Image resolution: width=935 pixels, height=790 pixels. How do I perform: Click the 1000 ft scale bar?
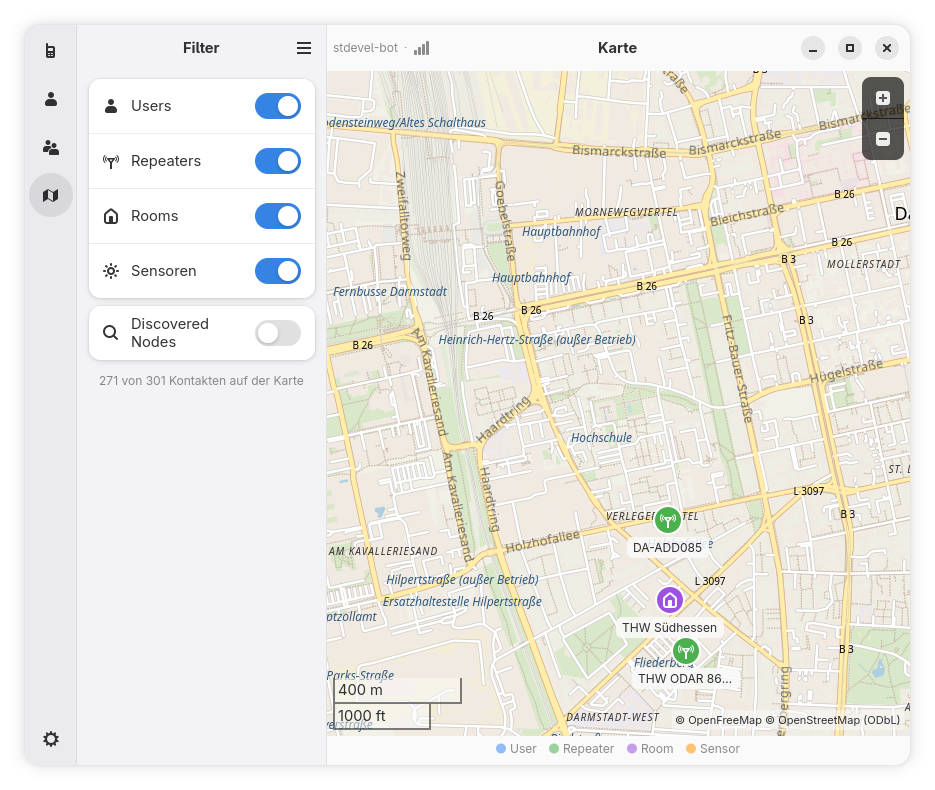382,715
